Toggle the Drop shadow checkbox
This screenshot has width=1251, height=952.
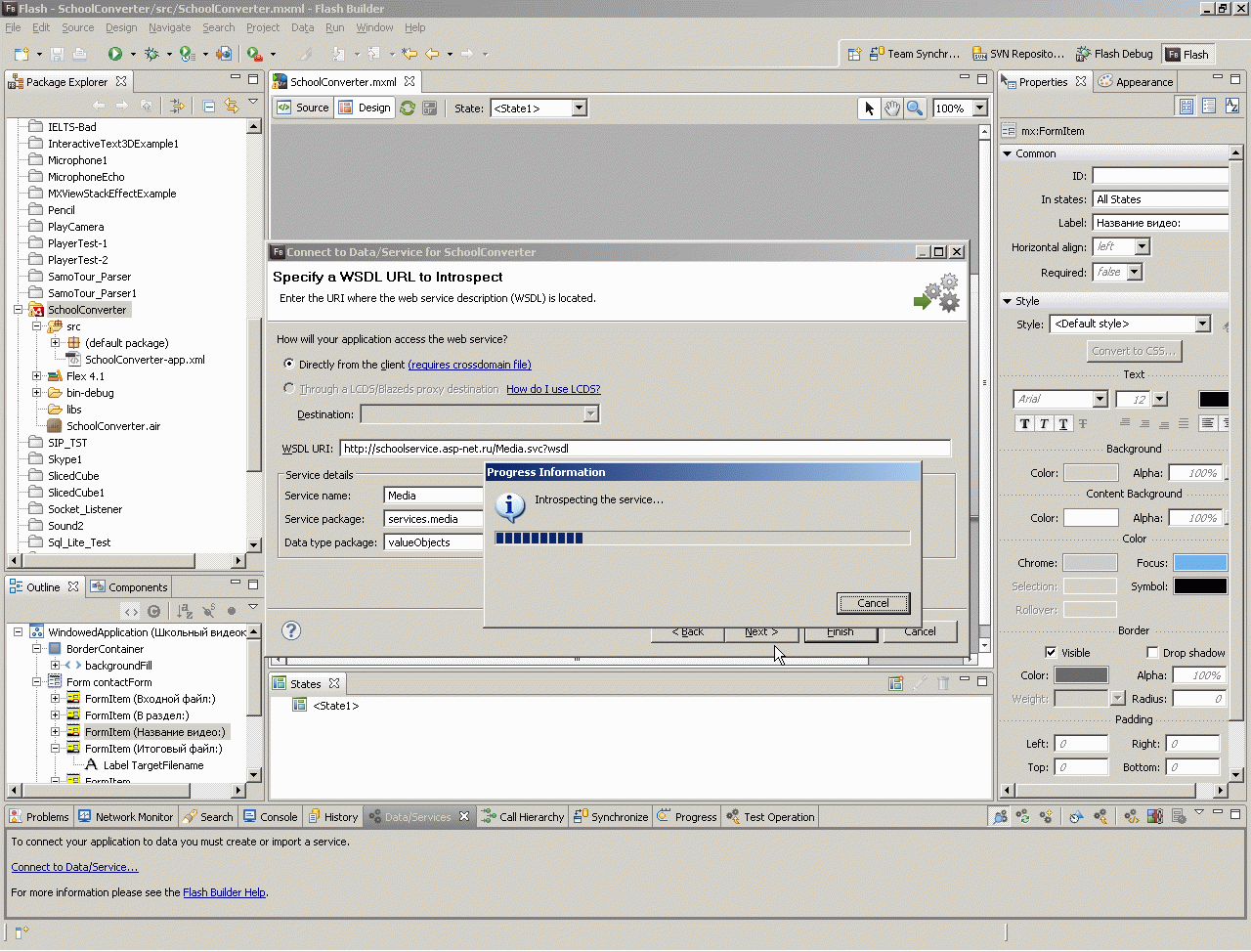point(1152,652)
